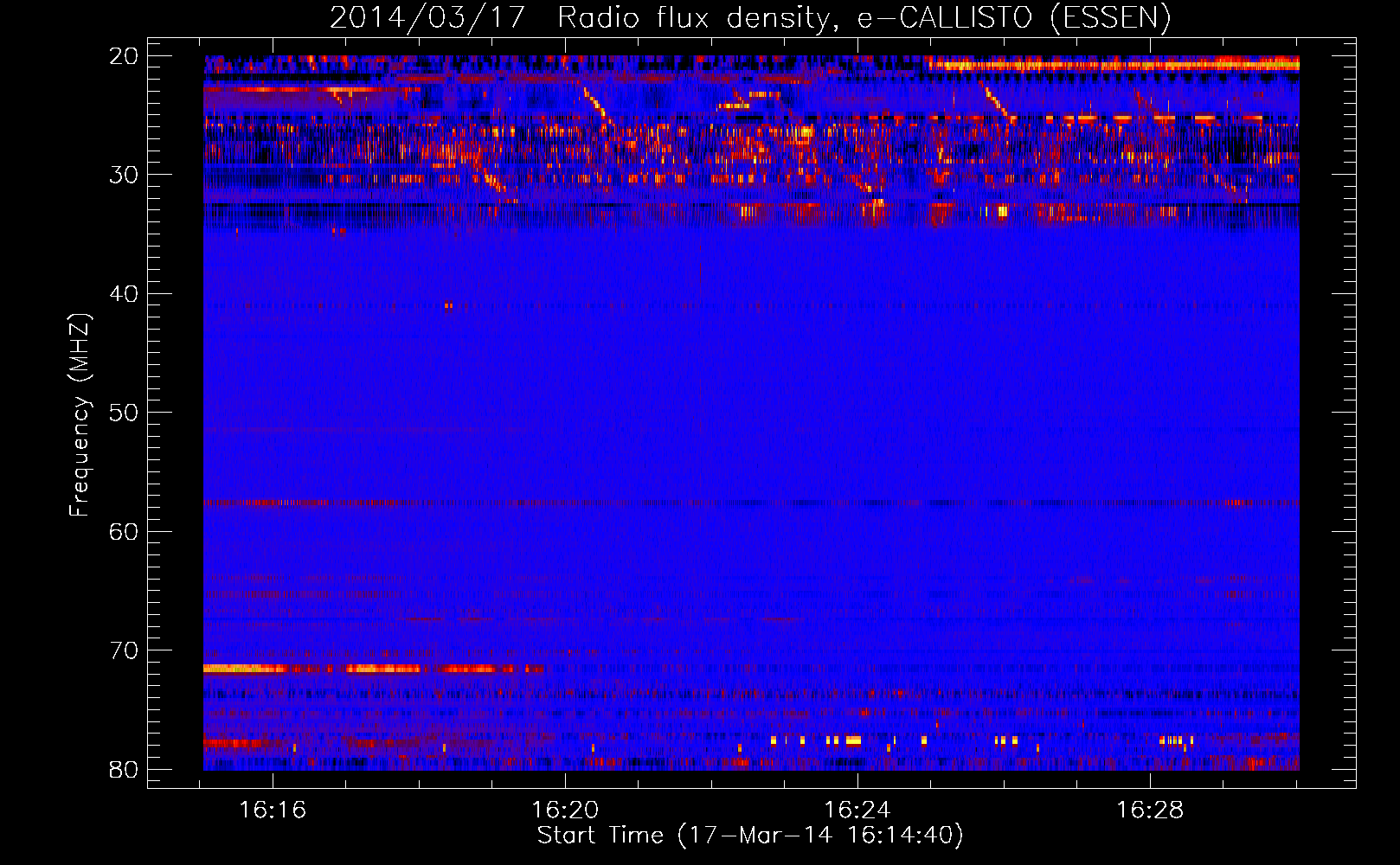Click the 16:24 time tick label
1400x865 pixels.
[x=857, y=811]
